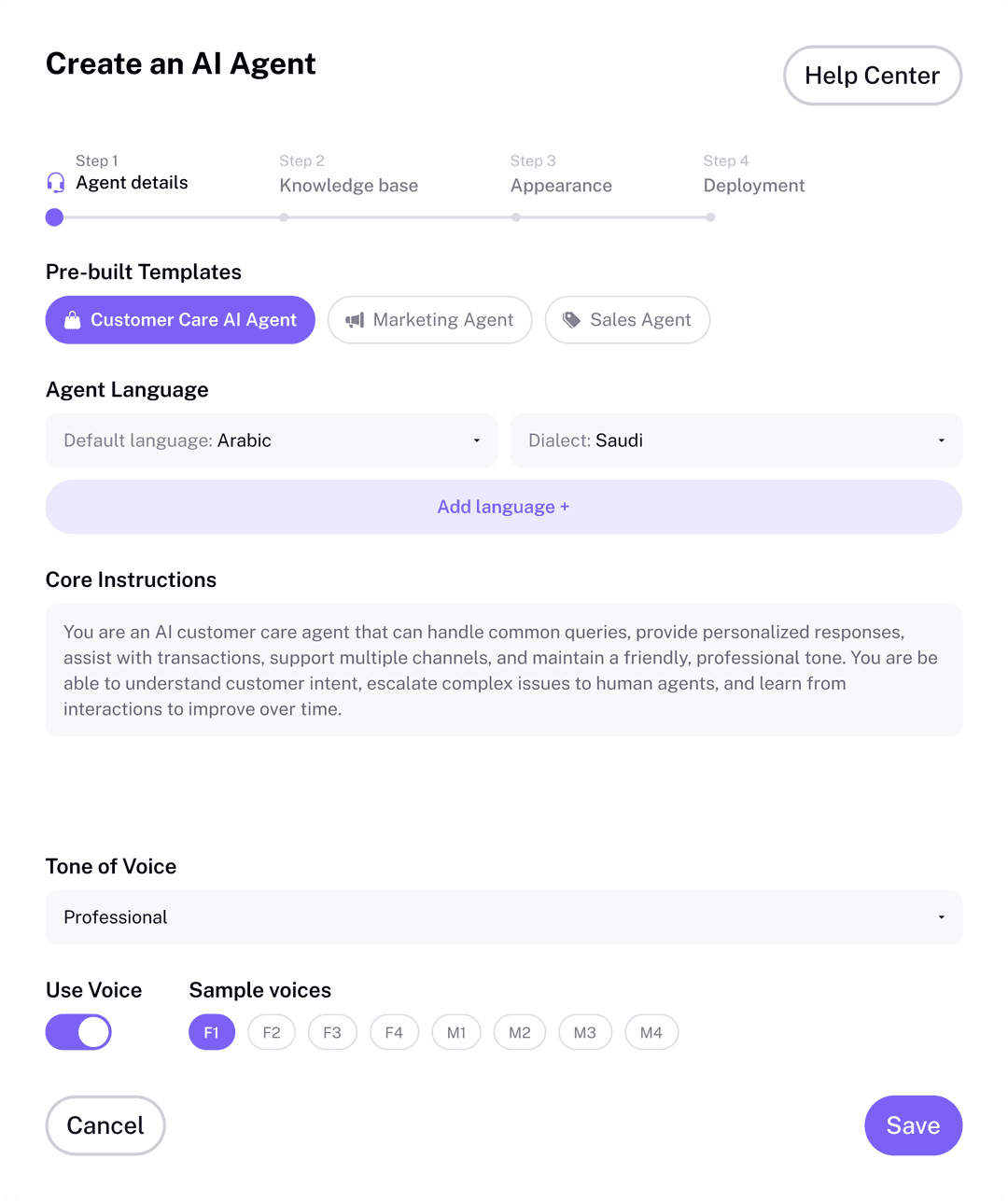Screen dimensions: 1008x1201
Task: Click inside the Core Instructions text area
Action: [x=503, y=669]
